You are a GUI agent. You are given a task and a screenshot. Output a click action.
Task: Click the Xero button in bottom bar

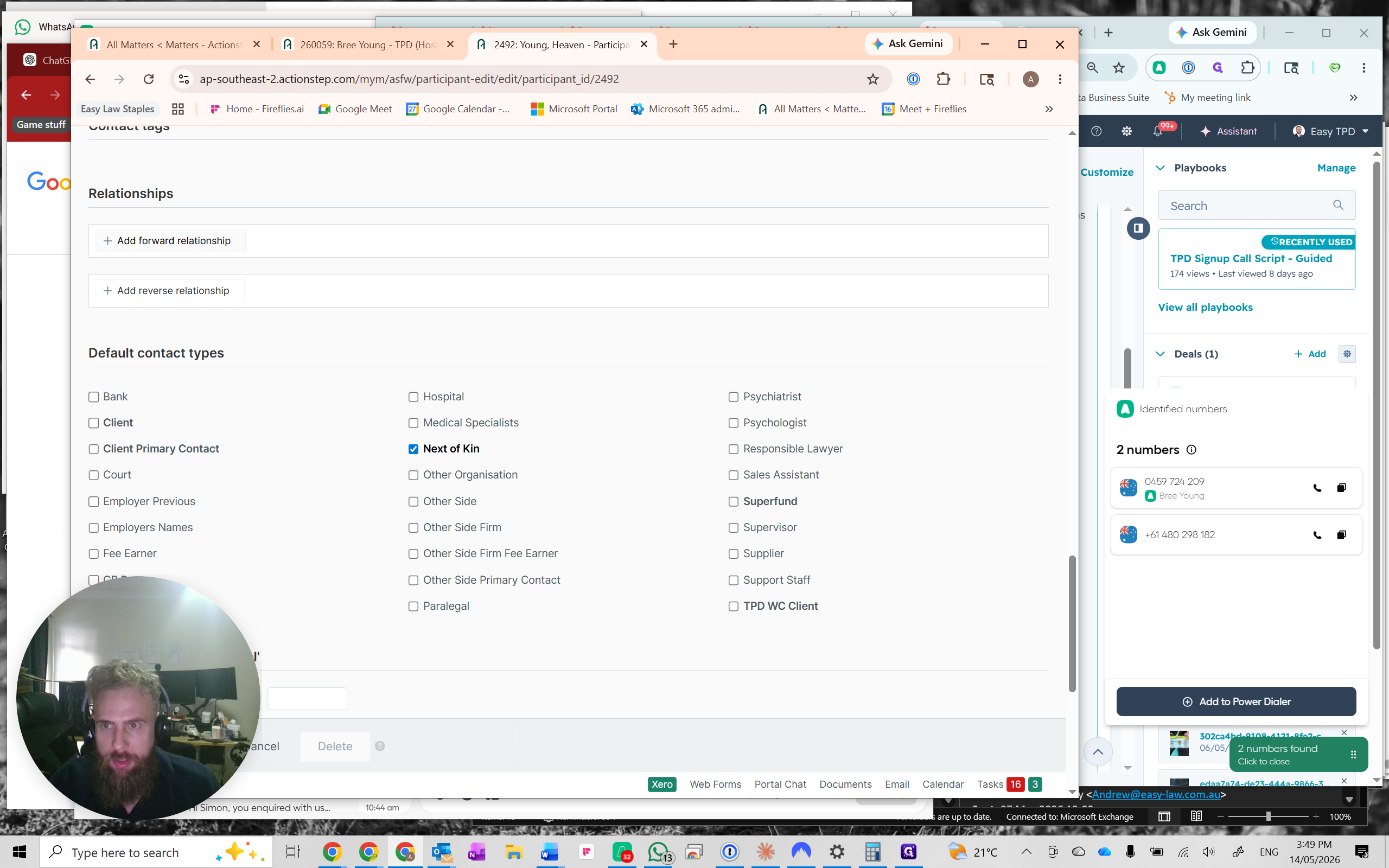click(x=662, y=784)
